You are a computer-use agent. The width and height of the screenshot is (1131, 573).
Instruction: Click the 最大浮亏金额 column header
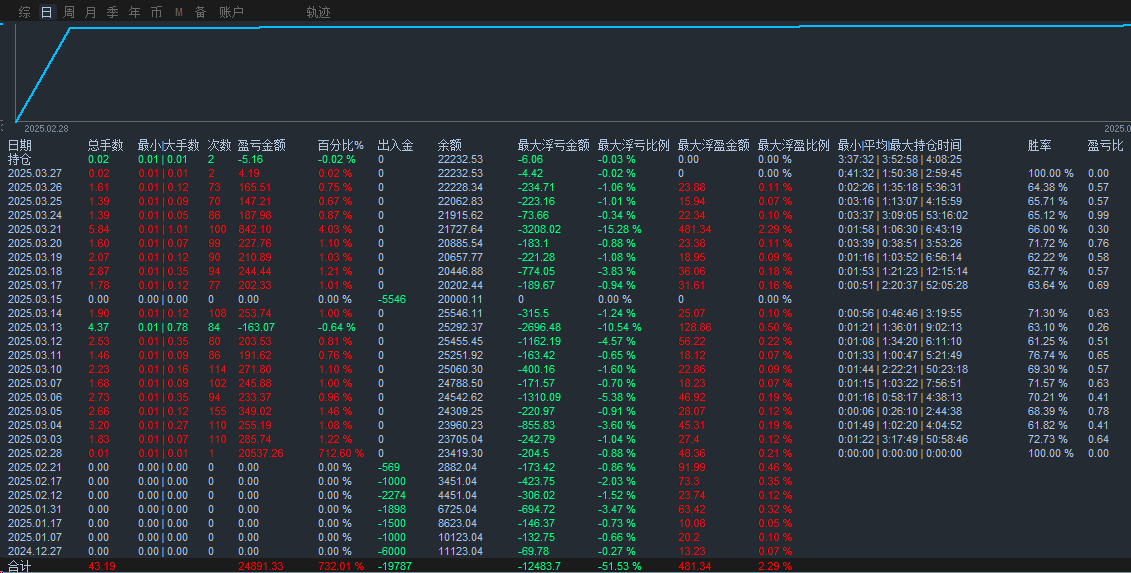pos(553,145)
